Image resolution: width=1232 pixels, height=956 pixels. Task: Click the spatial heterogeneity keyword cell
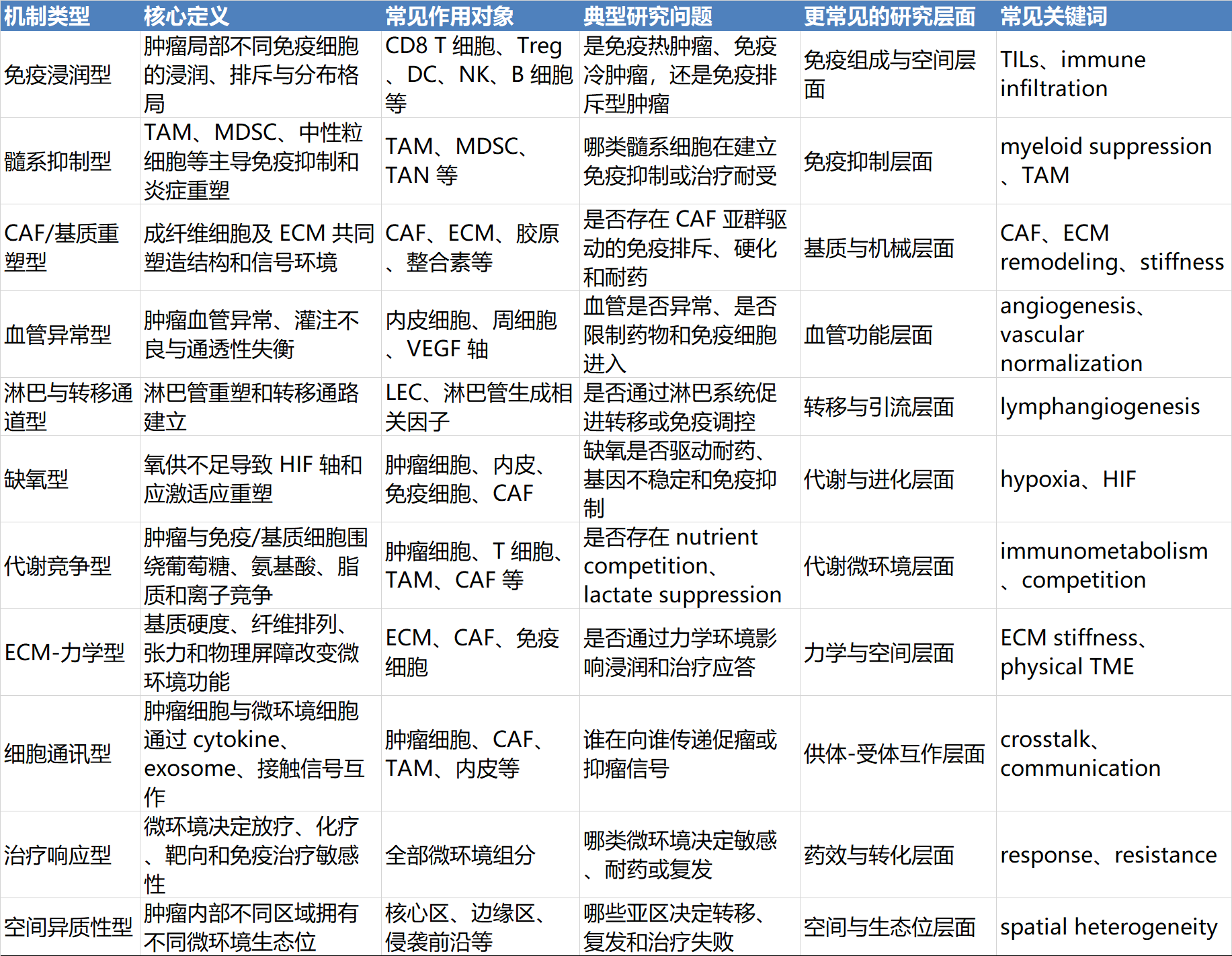click(x=1108, y=927)
